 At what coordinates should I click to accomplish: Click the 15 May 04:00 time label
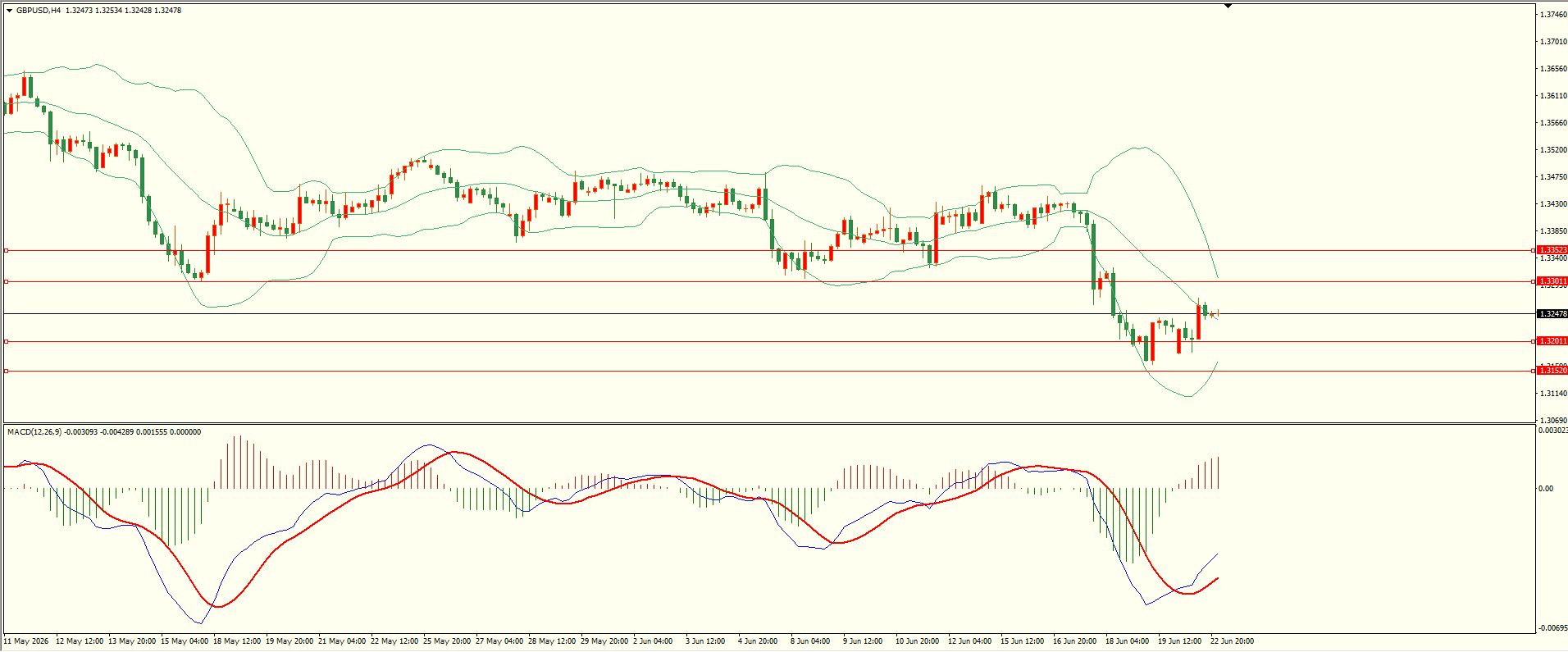point(185,641)
